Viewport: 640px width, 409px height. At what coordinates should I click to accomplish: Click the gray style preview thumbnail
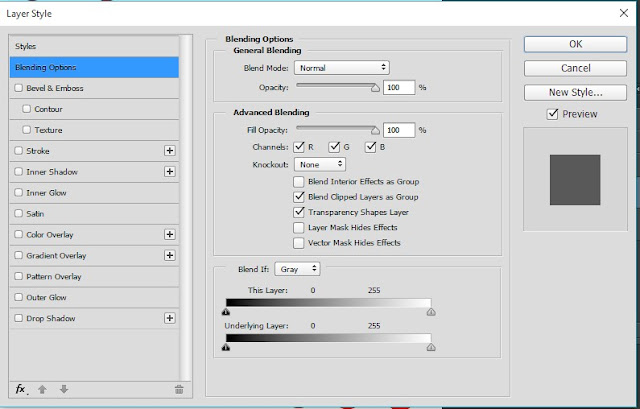tap(575, 180)
